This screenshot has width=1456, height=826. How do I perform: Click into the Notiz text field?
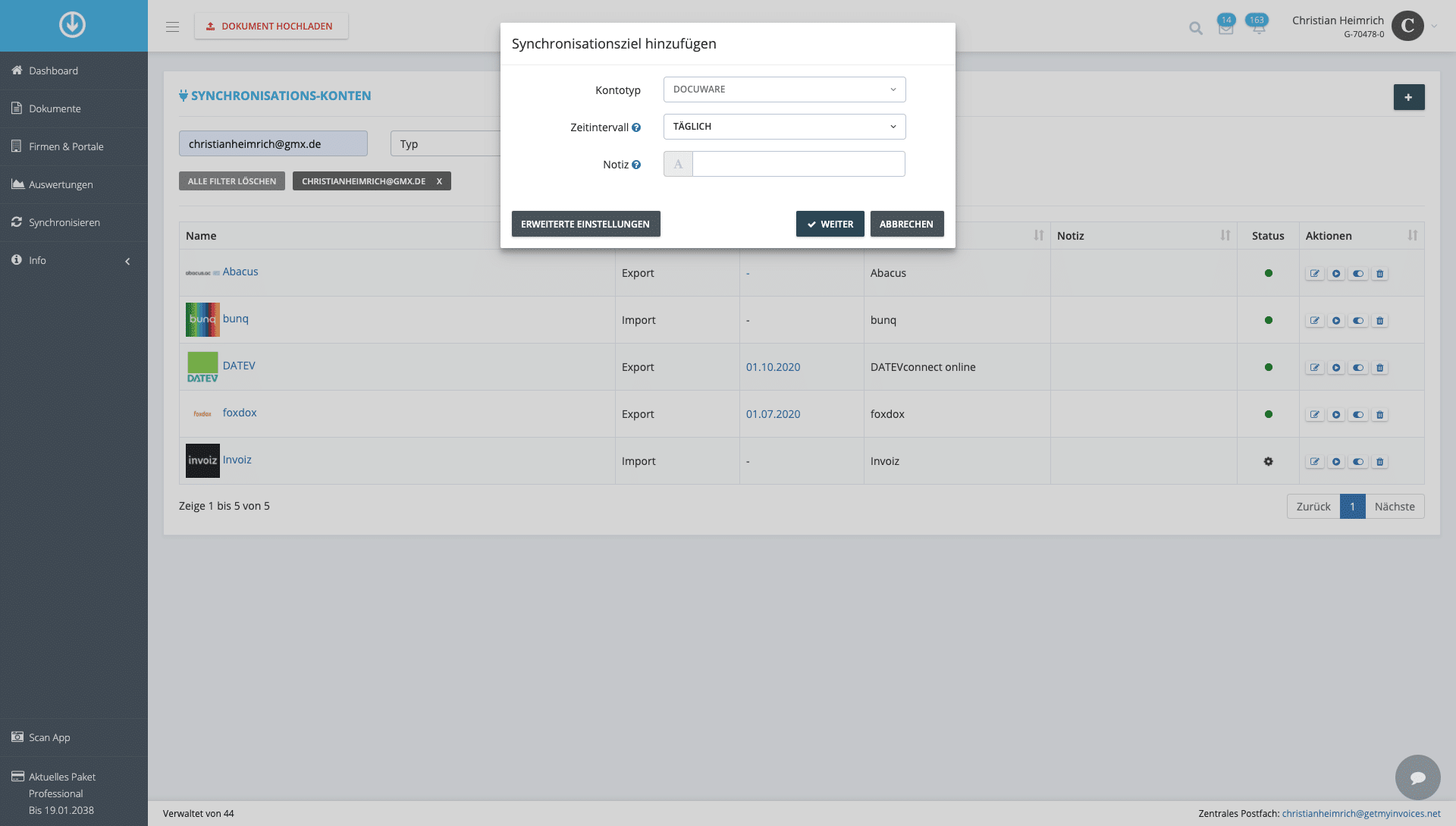(x=799, y=164)
